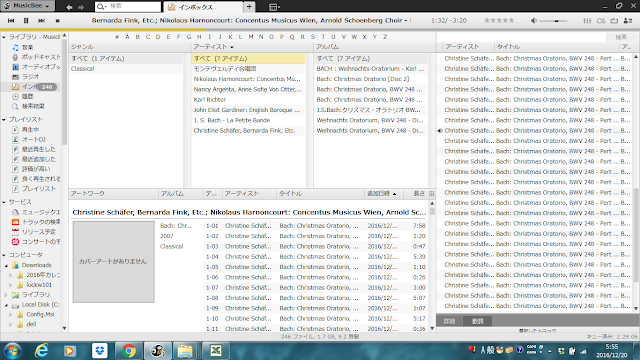This screenshot has height=360, width=640.
Task: Expand the lockw101 folder
Action: (11, 285)
